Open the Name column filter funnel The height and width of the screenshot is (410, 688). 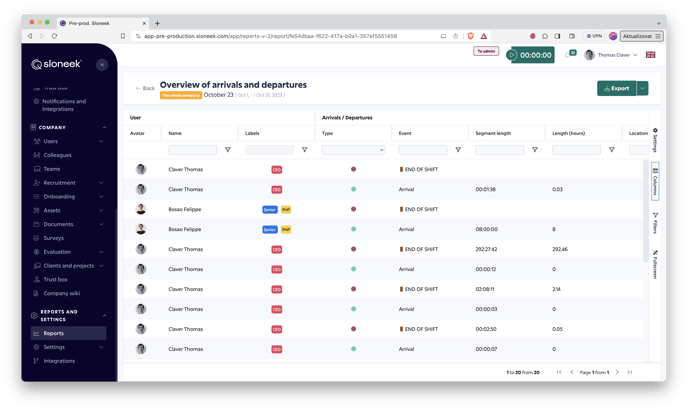pos(228,150)
